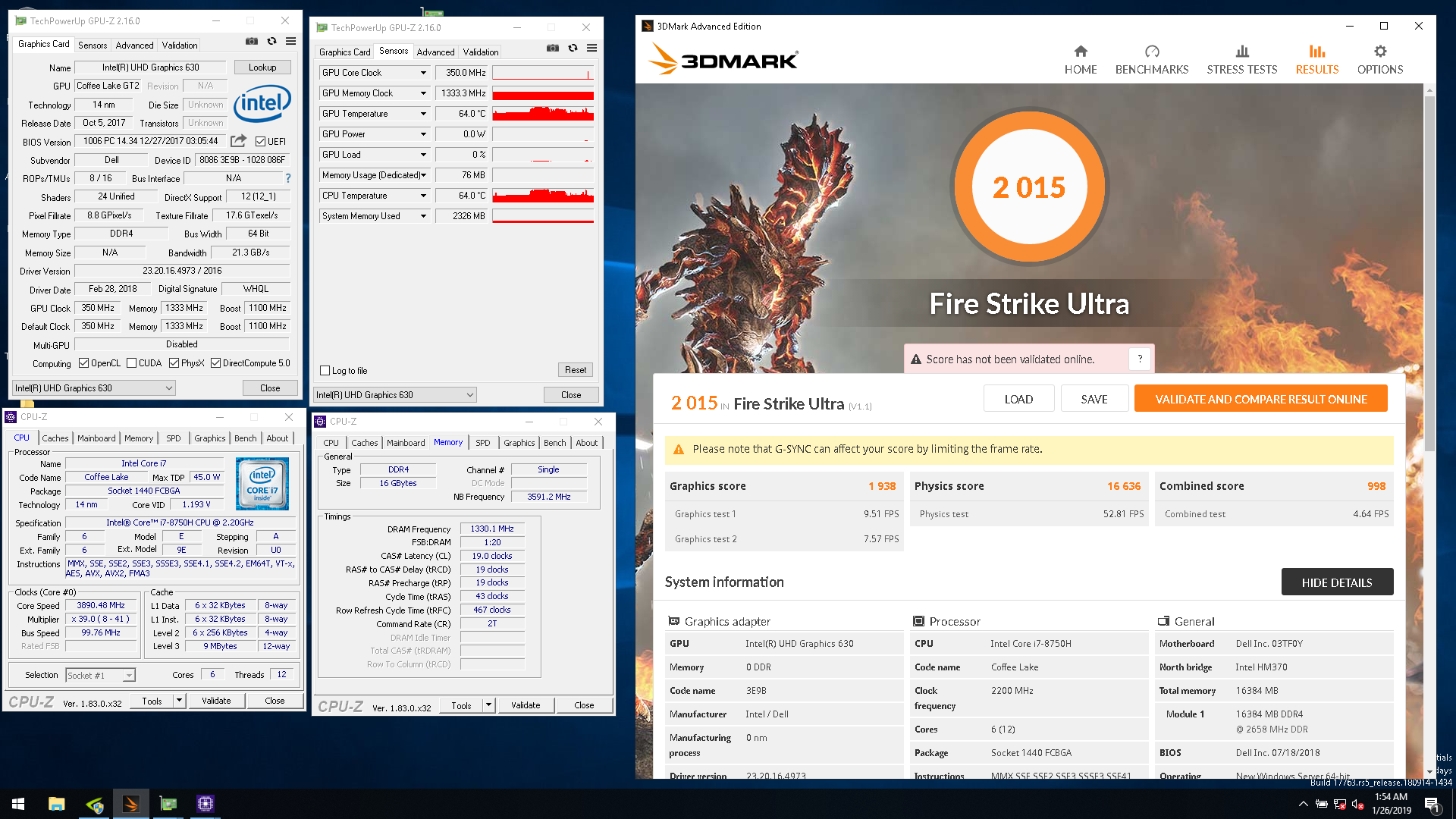Open 3DMark Options gear
1456x819 pixels.
tap(1380, 60)
